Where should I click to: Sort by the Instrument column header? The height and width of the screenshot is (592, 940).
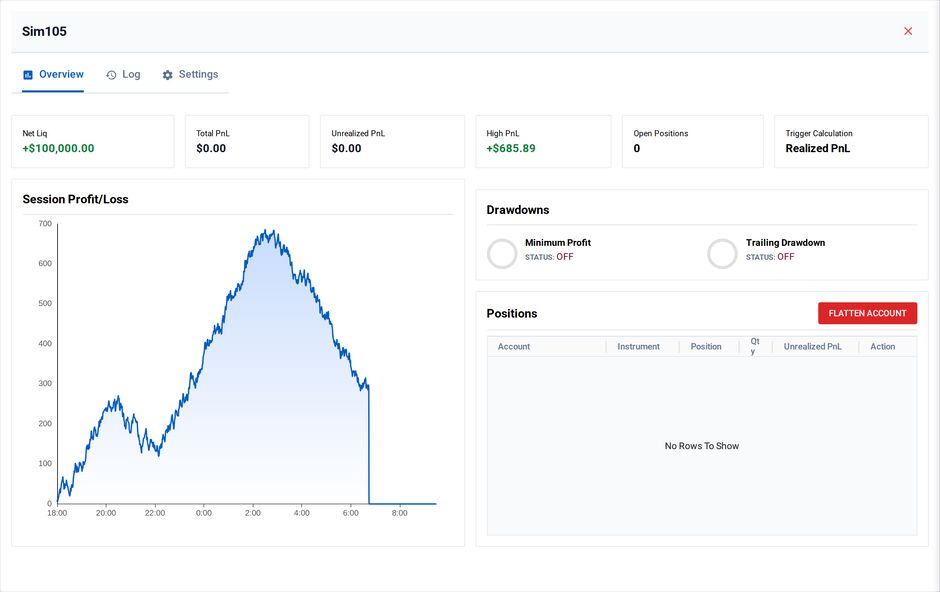coord(638,346)
